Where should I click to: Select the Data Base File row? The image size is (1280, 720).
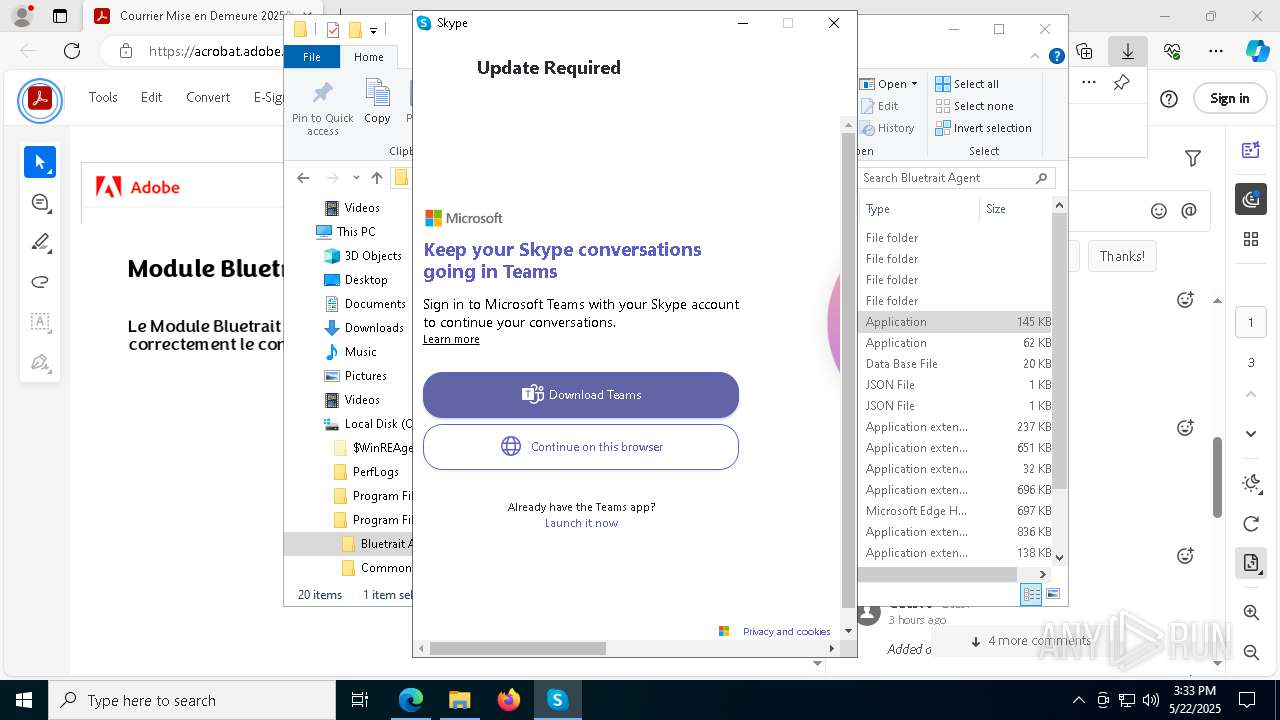click(x=956, y=364)
